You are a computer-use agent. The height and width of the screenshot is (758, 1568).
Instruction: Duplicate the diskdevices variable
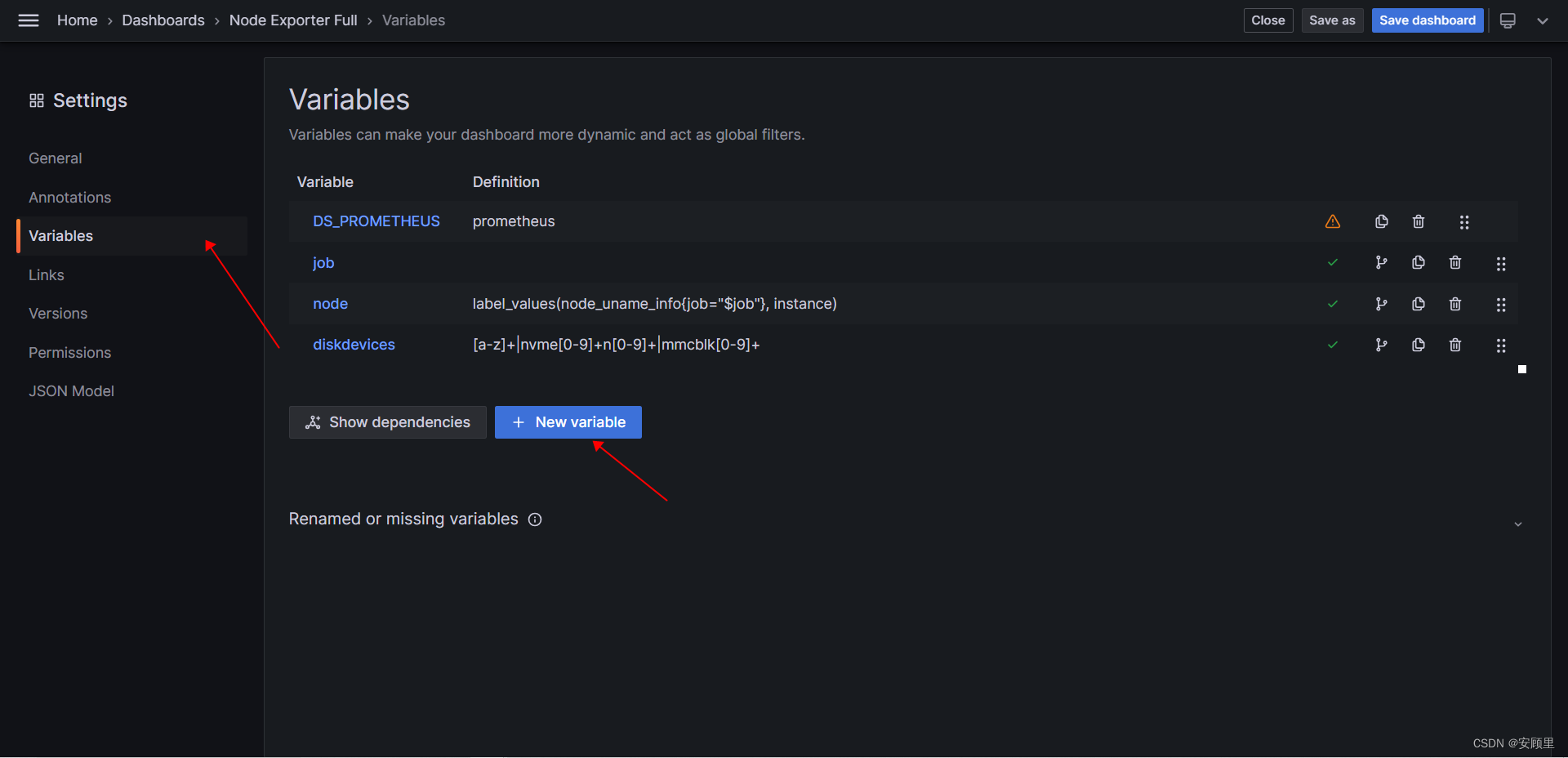pyautogui.click(x=1419, y=345)
